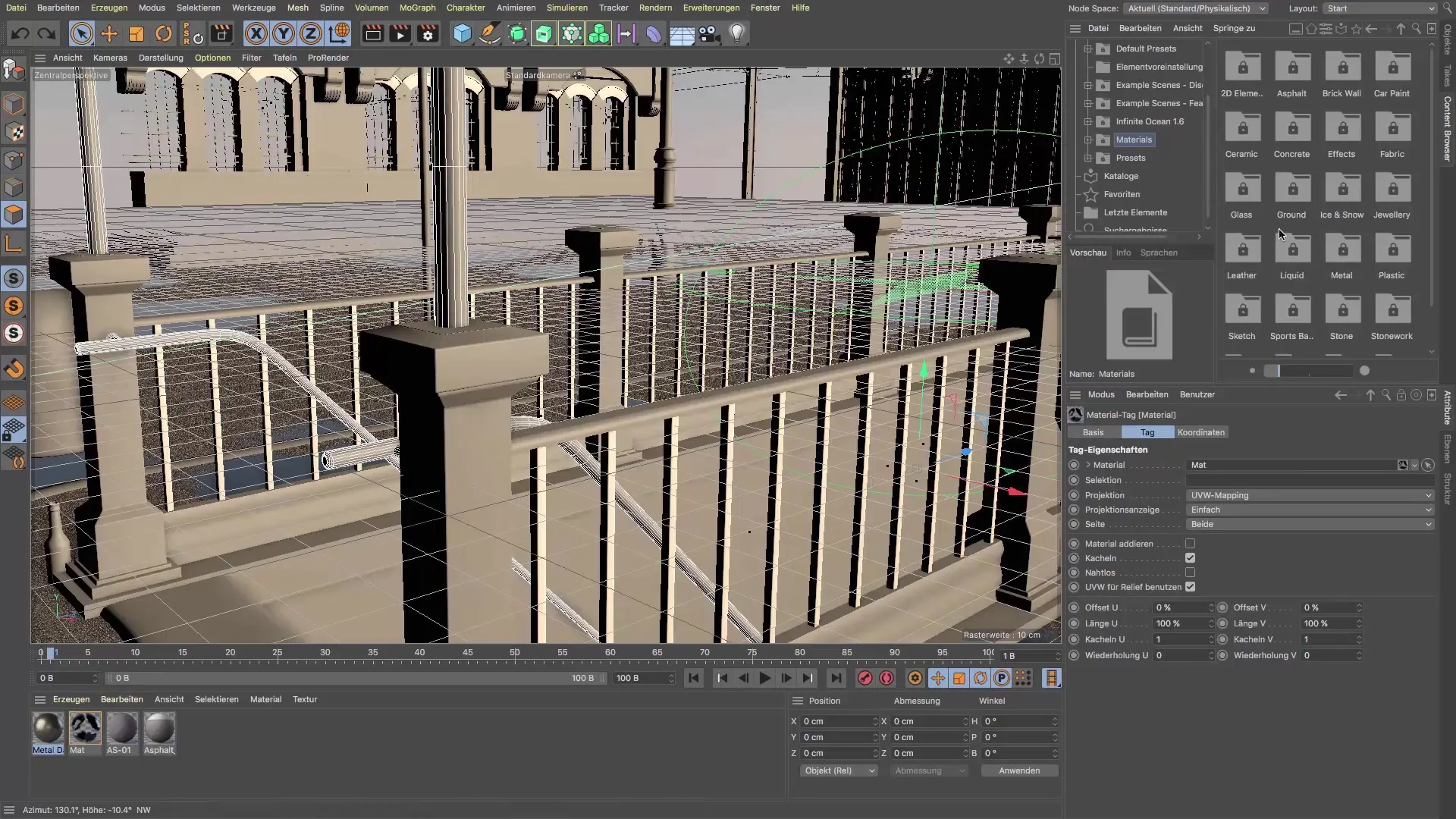Select the live selection cursor tool
The width and height of the screenshot is (1456, 819).
pyautogui.click(x=82, y=33)
